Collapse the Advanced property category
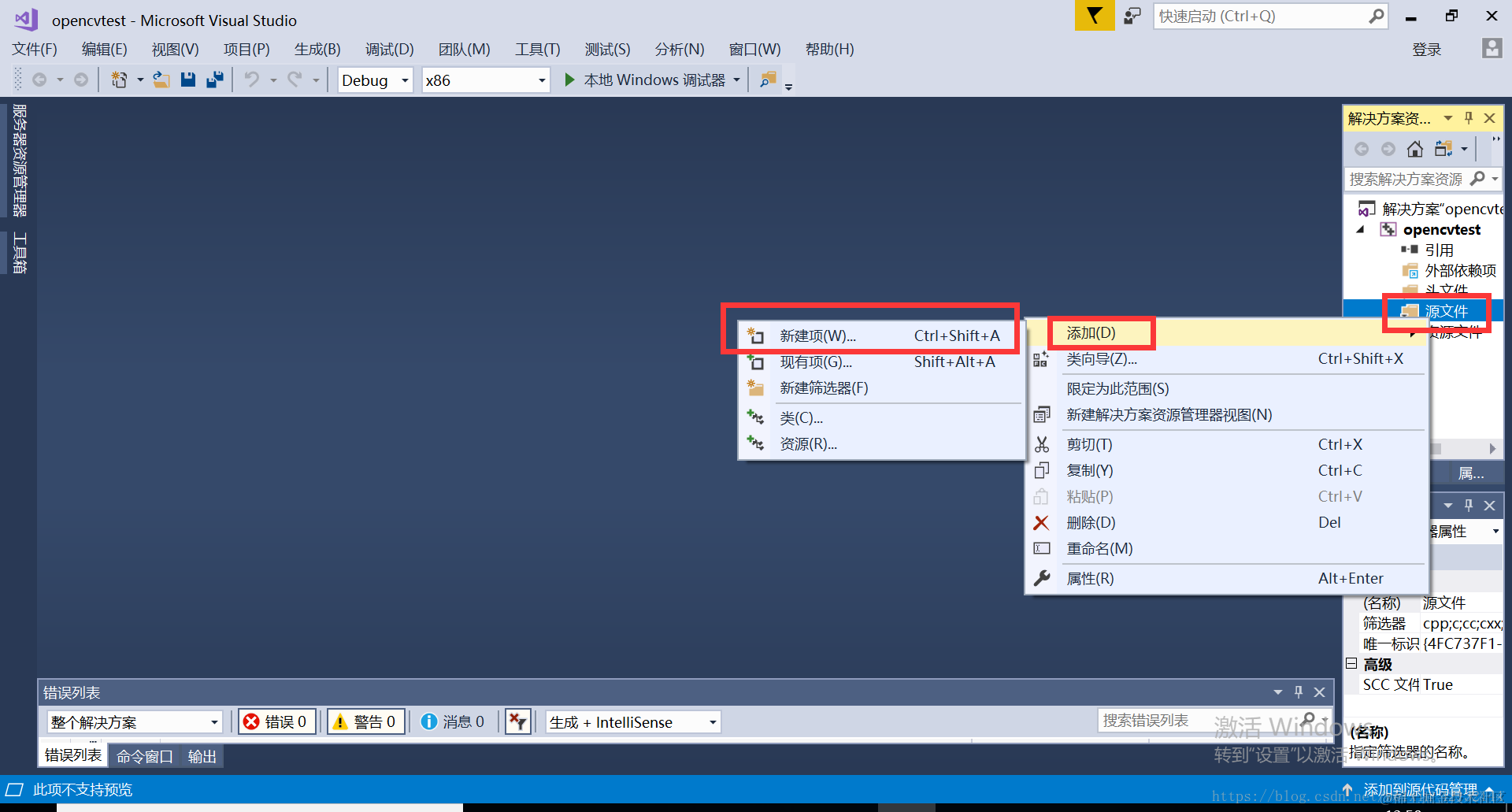1512x812 pixels. pos(1351,663)
